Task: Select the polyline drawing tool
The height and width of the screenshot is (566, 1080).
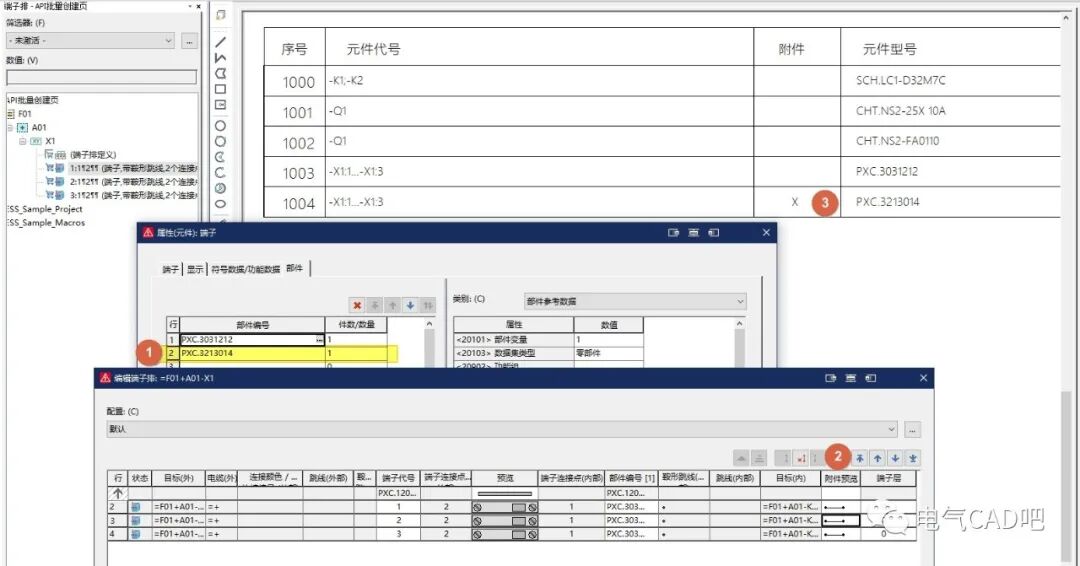Action: coord(220,58)
